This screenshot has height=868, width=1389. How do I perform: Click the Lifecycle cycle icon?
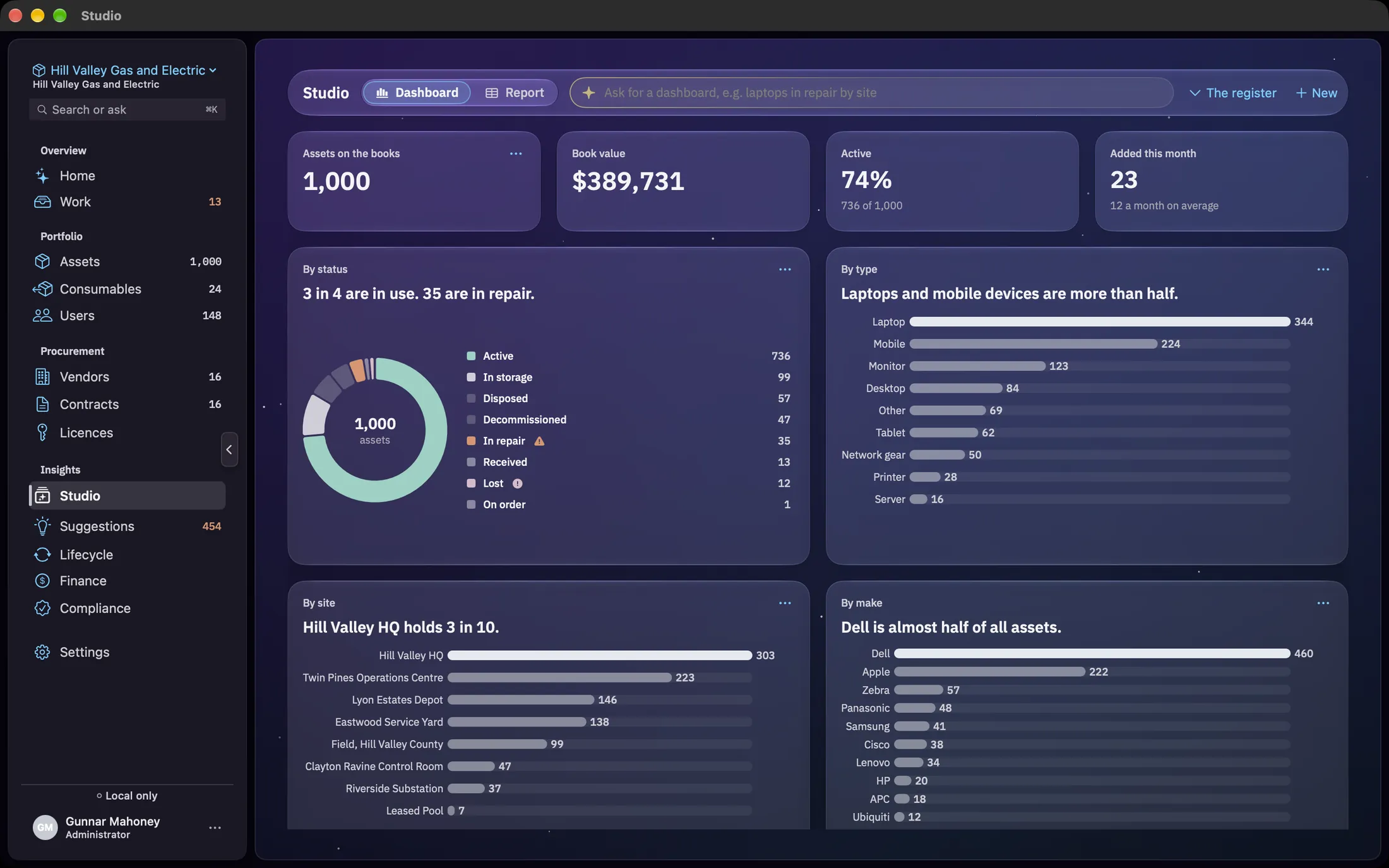pyautogui.click(x=42, y=554)
